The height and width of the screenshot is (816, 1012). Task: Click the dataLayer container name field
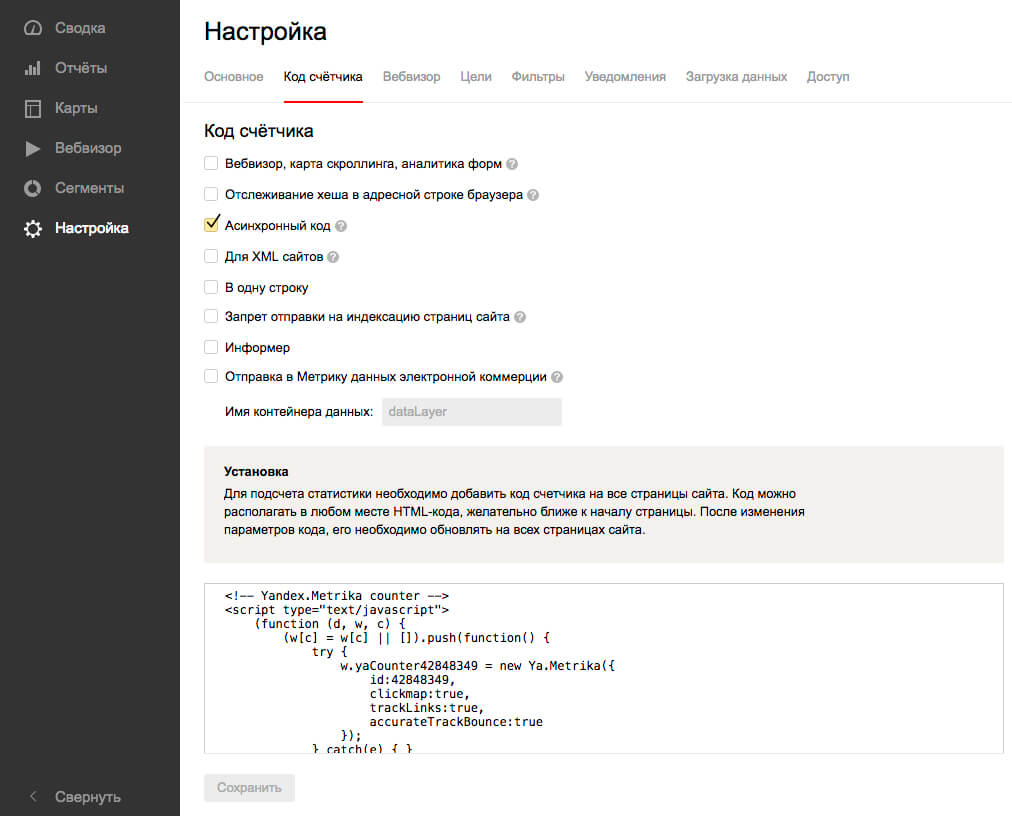click(x=471, y=412)
